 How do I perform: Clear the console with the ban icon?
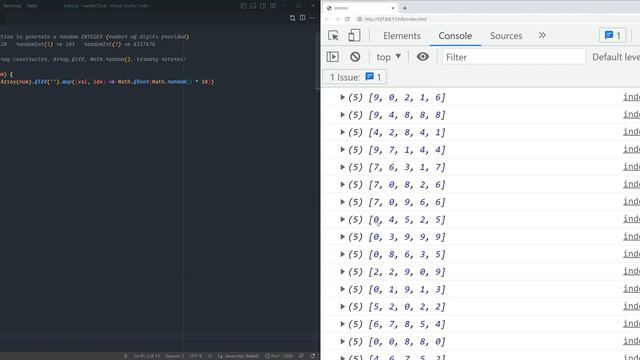355,57
